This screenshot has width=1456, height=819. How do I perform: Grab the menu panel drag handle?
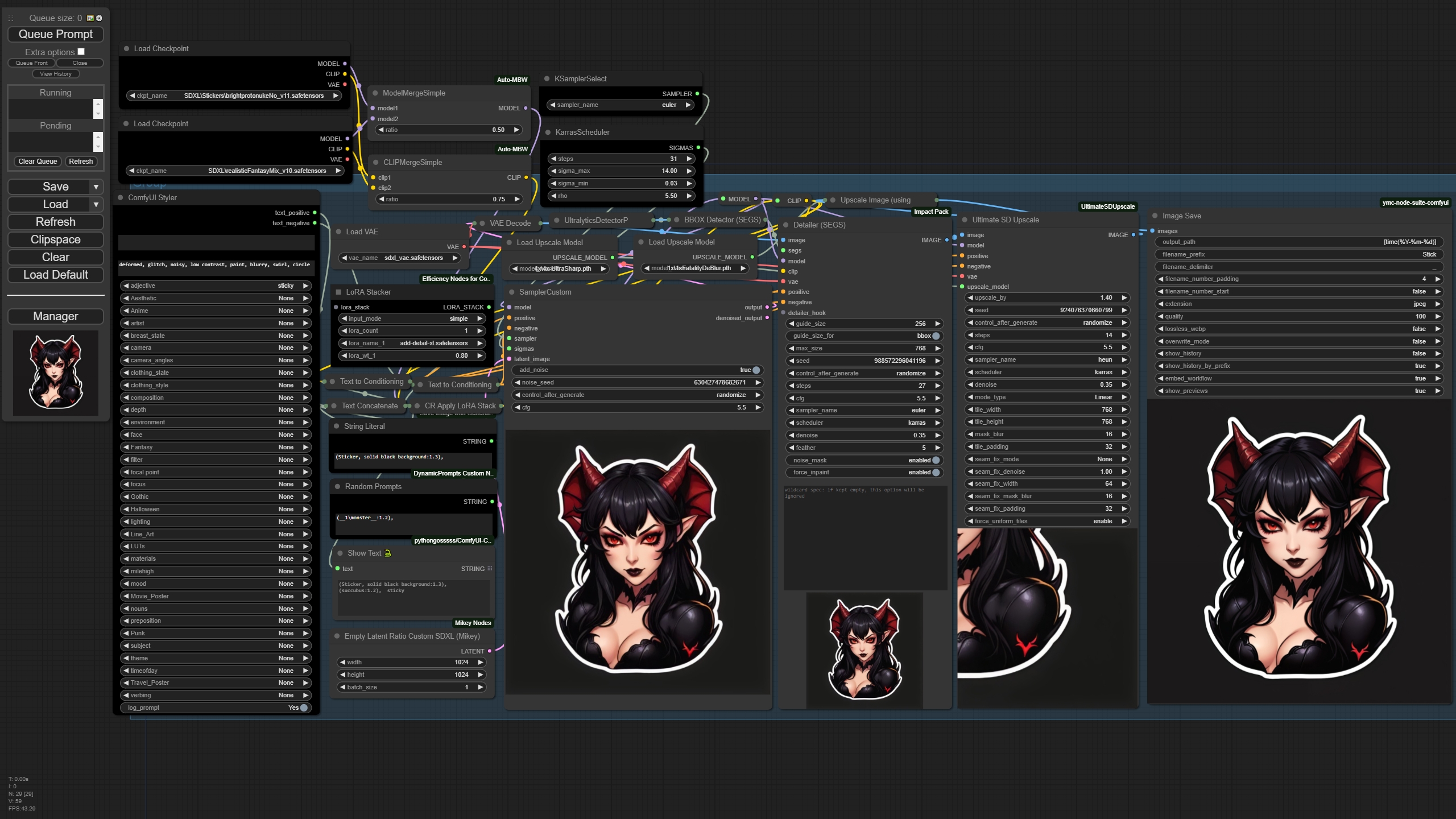(x=10, y=18)
